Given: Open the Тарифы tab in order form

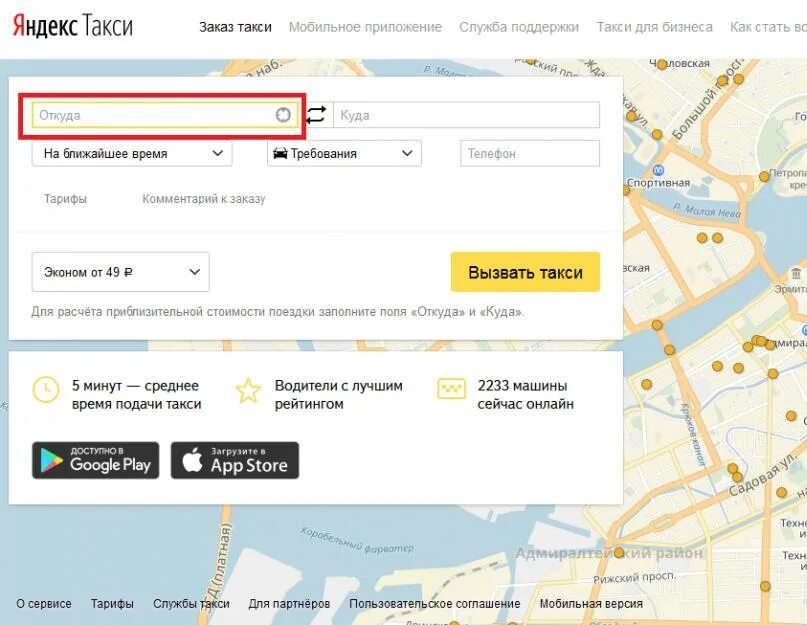Looking at the screenshot, I should point(65,199).
